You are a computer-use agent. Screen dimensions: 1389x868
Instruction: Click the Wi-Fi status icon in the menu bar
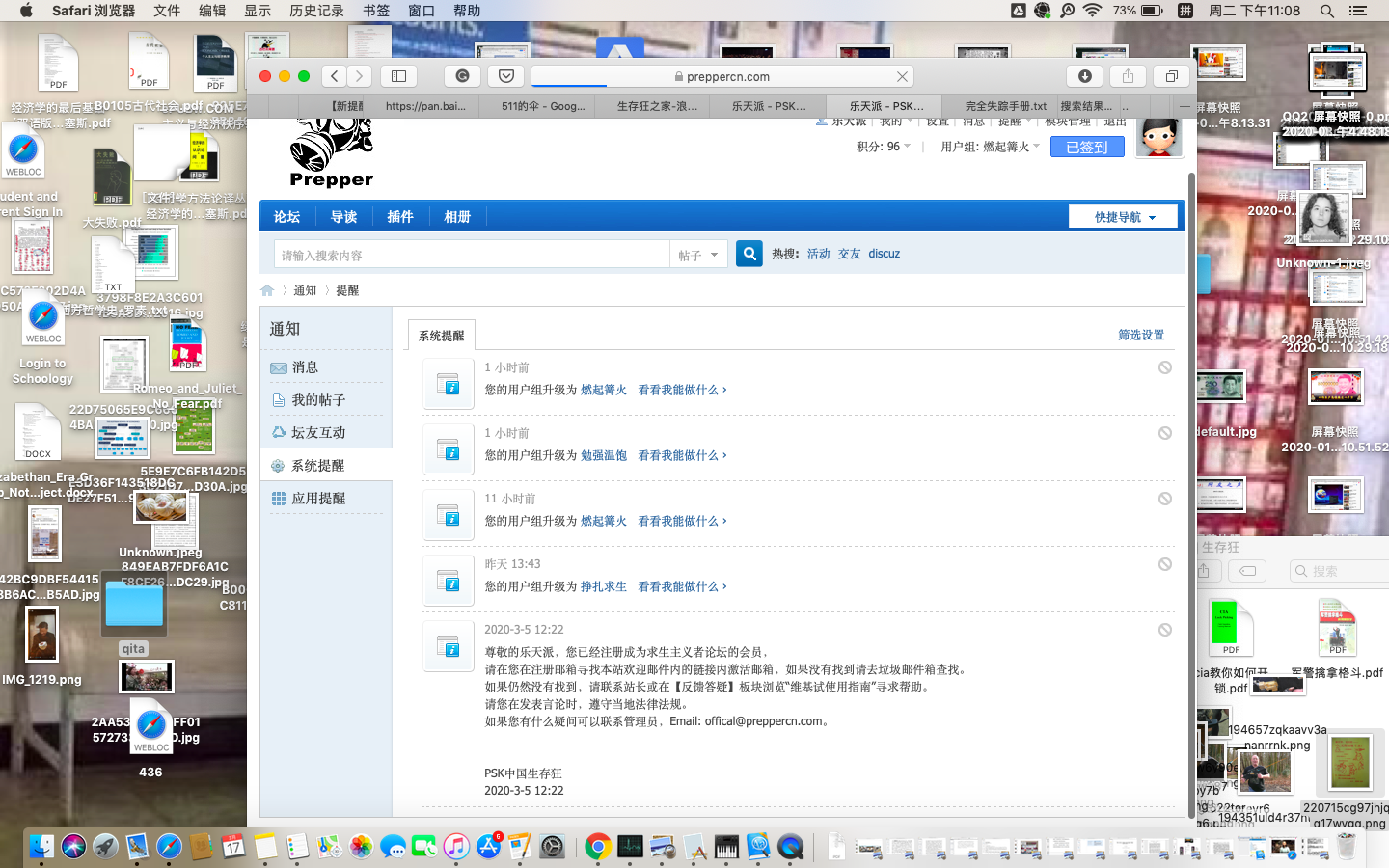1092,11
